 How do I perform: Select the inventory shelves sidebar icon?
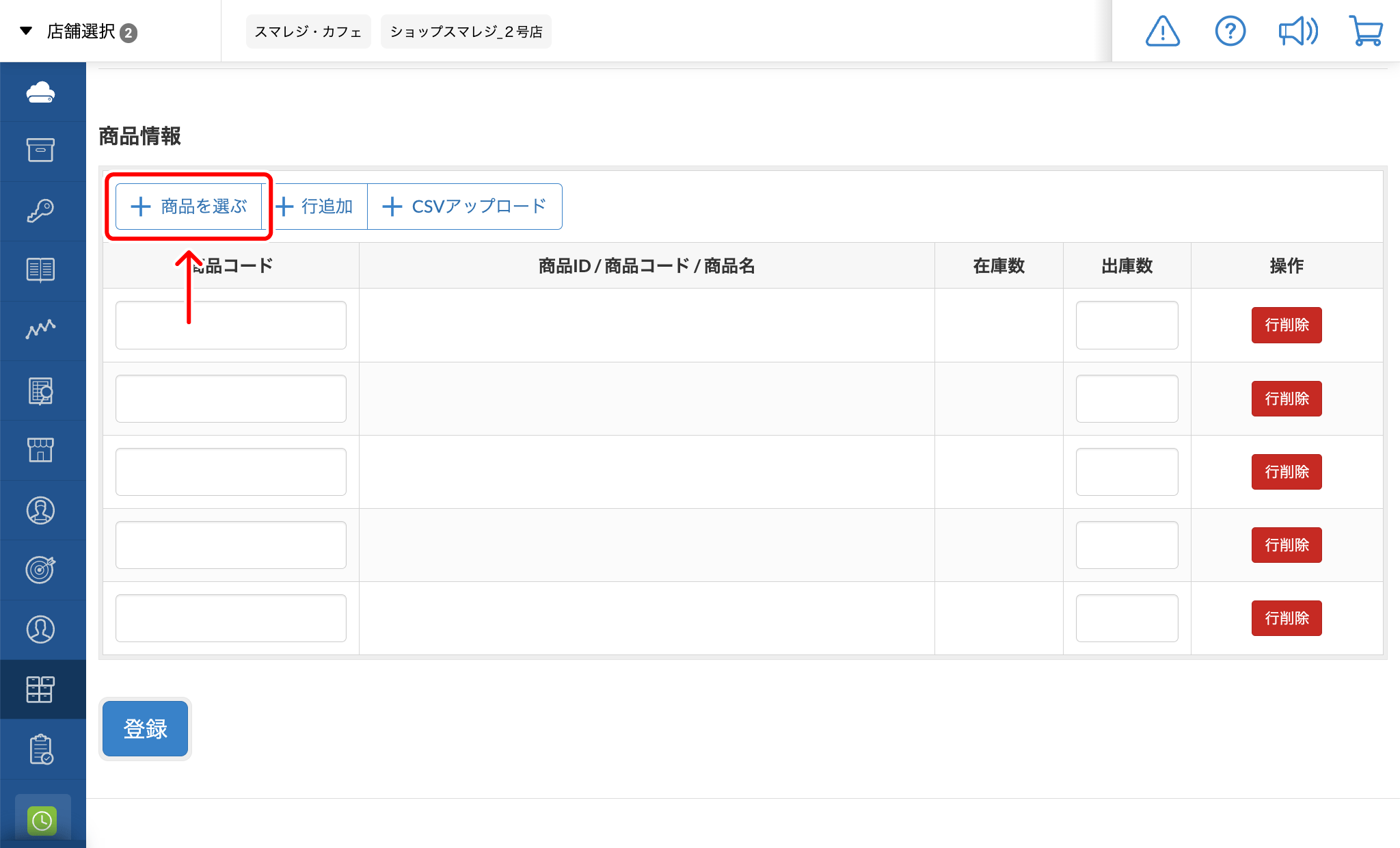click(x=41, y=689)
